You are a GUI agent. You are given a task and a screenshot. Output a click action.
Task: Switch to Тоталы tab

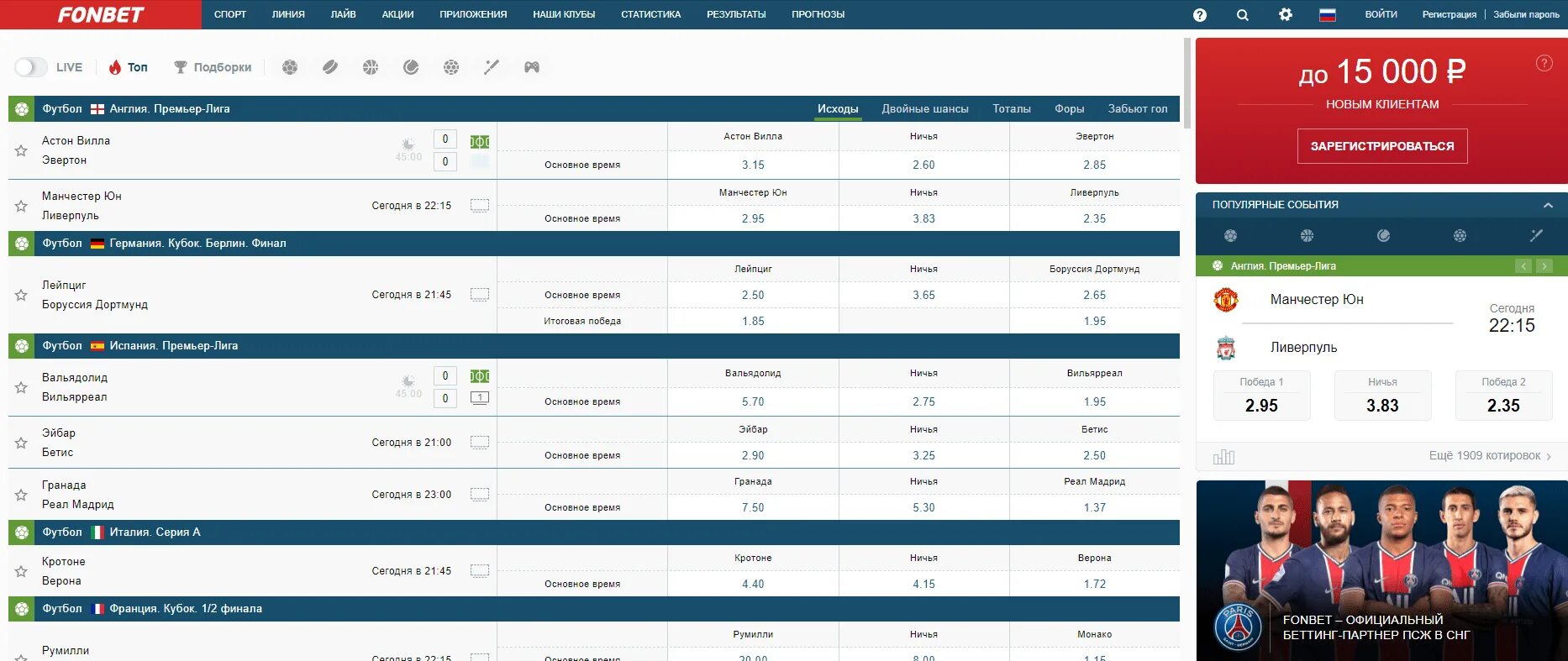[x=1012, y=109]
